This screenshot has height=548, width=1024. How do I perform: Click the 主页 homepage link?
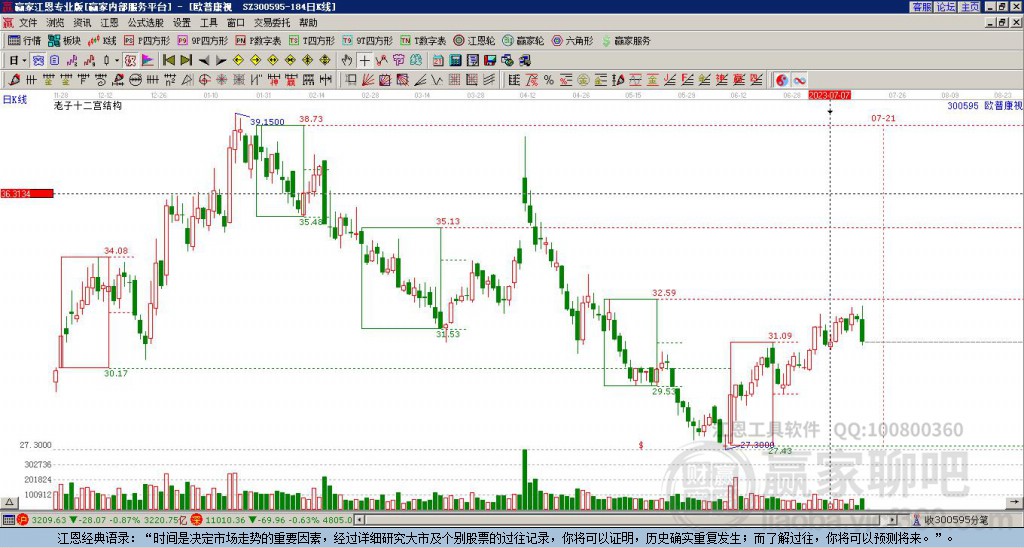click(970, 7)
